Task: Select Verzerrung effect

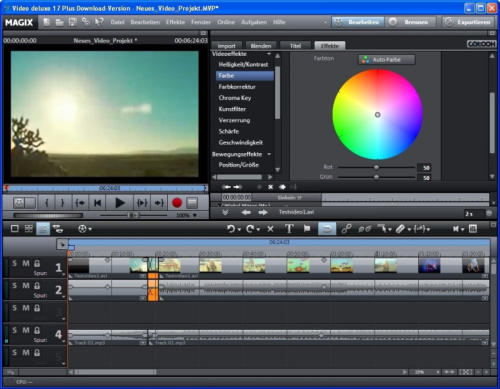Action: click(x=234, y=120)
